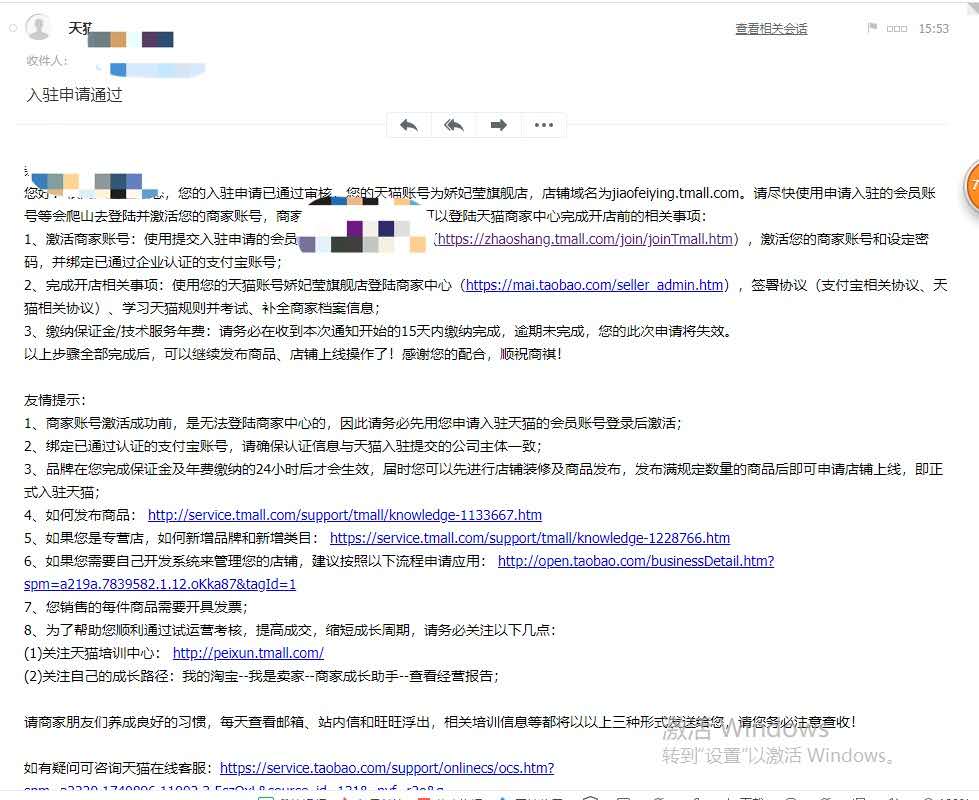This screenshot has width=979, height=800.
Task: Click the line starting 以上步骤全部完成后
Action: point(293,354)
